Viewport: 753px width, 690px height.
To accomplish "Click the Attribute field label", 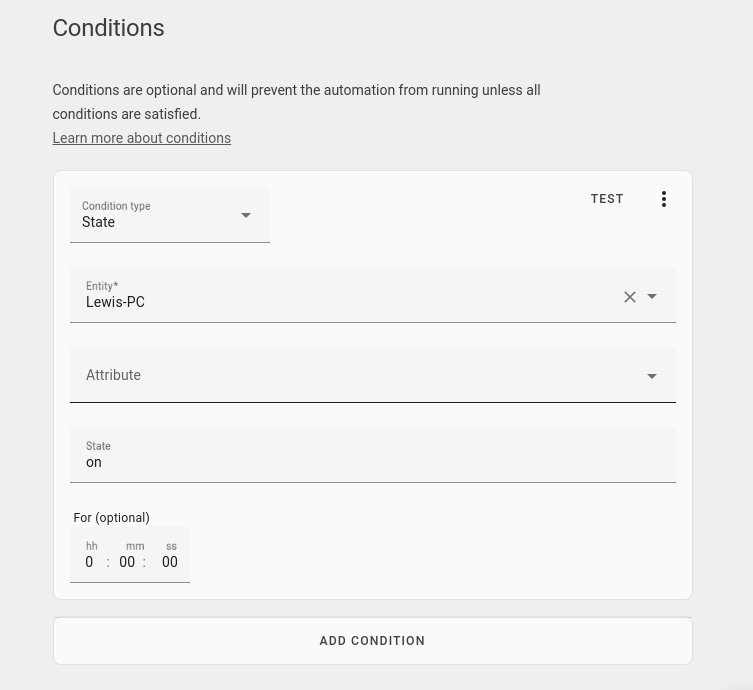I will 113,375.
